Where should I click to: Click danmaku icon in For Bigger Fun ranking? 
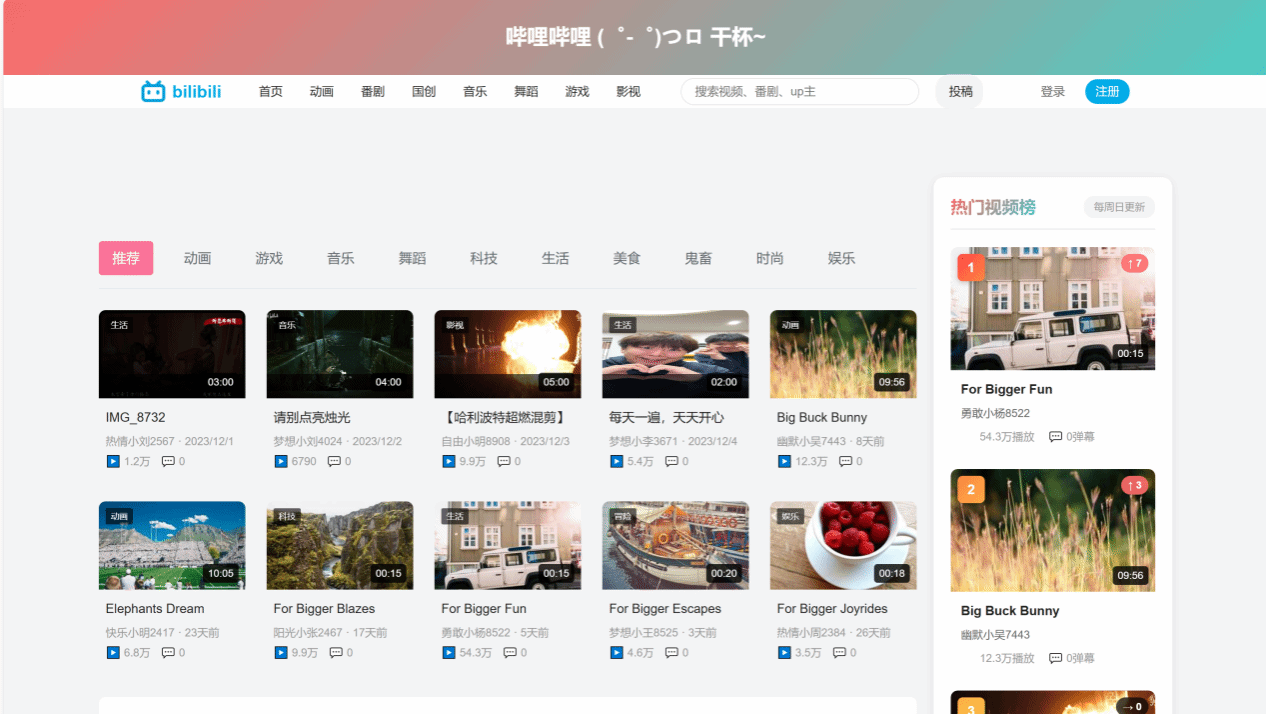[x=1055, y=437]
